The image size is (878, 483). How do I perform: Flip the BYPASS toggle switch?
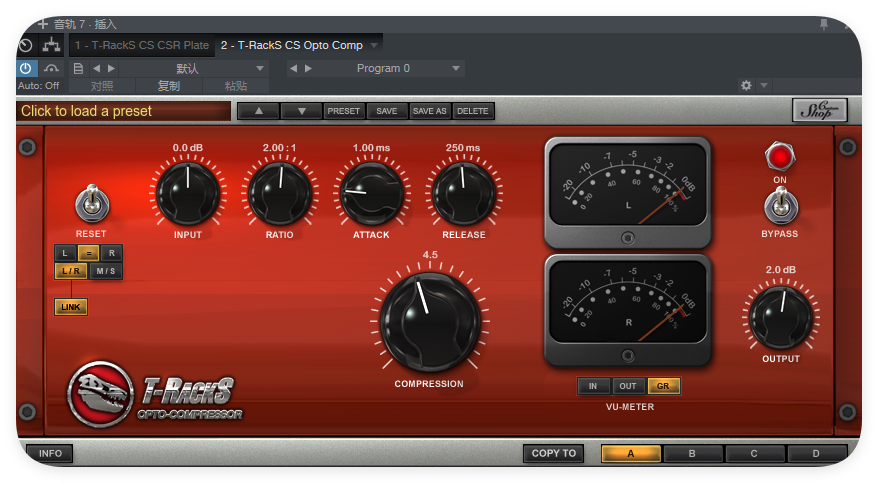coord(781,206)
